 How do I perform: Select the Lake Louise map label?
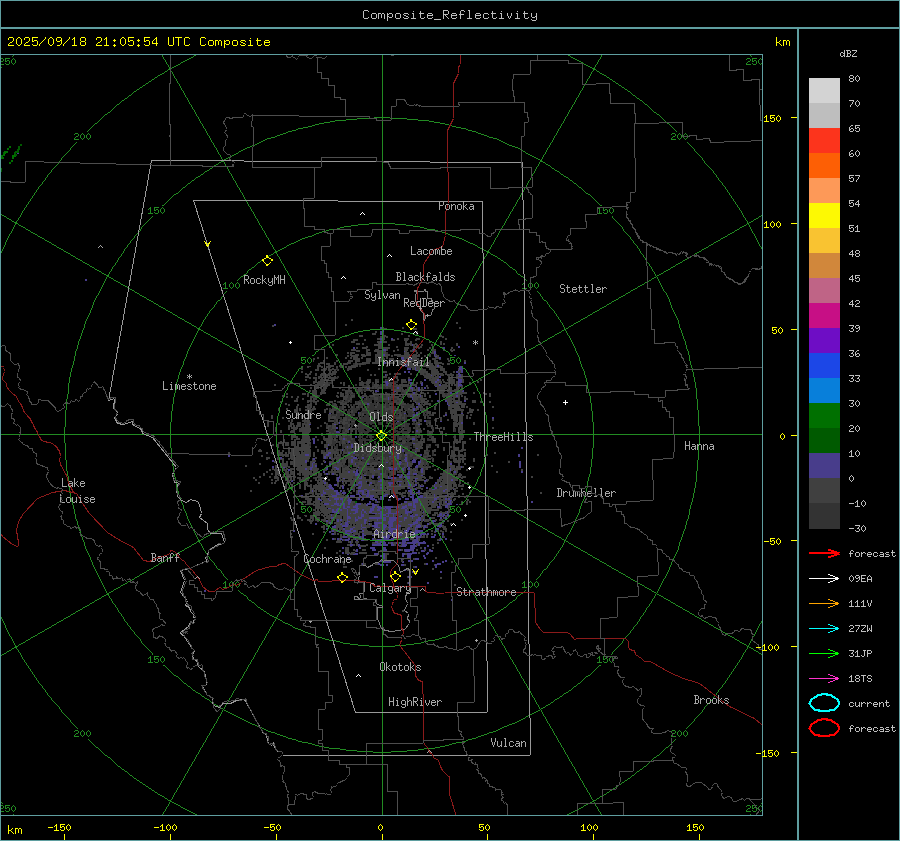click(78, 491)
